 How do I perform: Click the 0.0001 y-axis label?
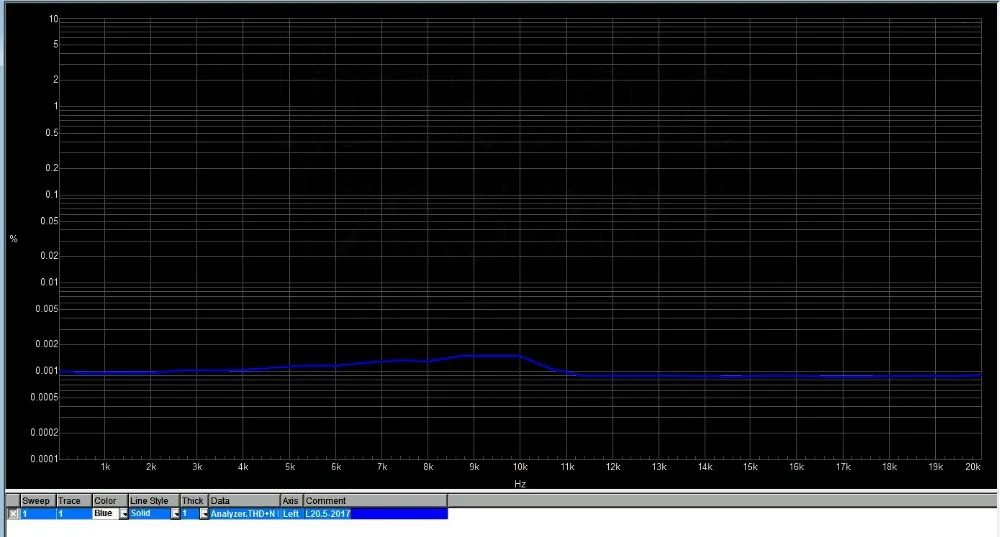44,459
